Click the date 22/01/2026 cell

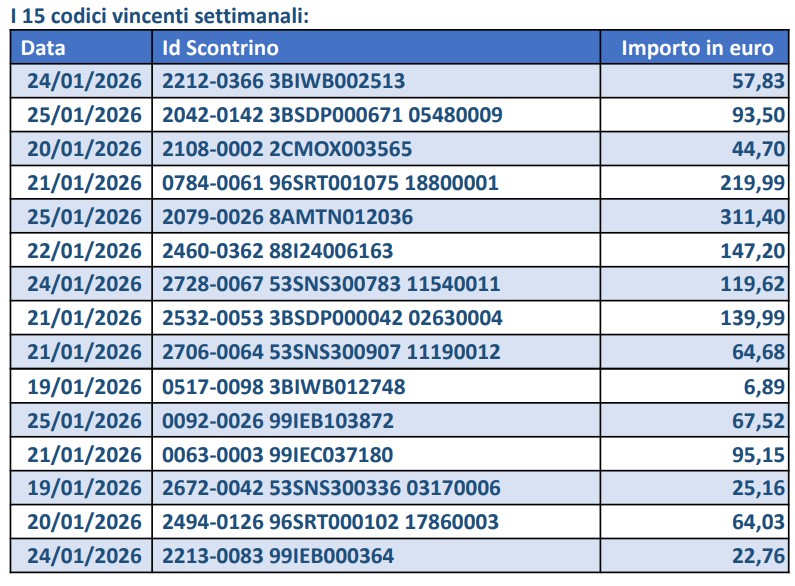coord(84,251)
